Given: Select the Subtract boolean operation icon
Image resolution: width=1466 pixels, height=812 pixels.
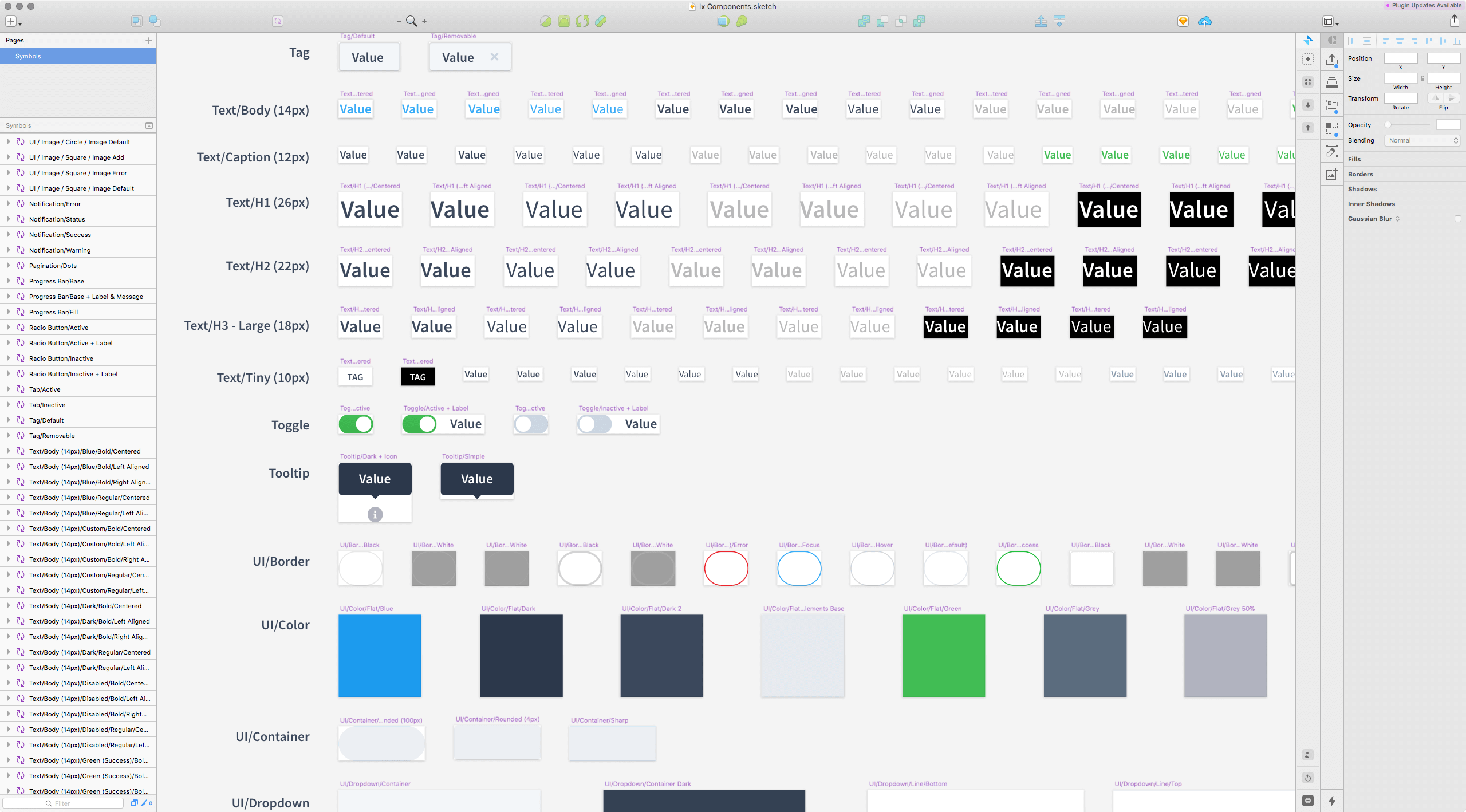Looking at the screenshot, I should 882,21.
